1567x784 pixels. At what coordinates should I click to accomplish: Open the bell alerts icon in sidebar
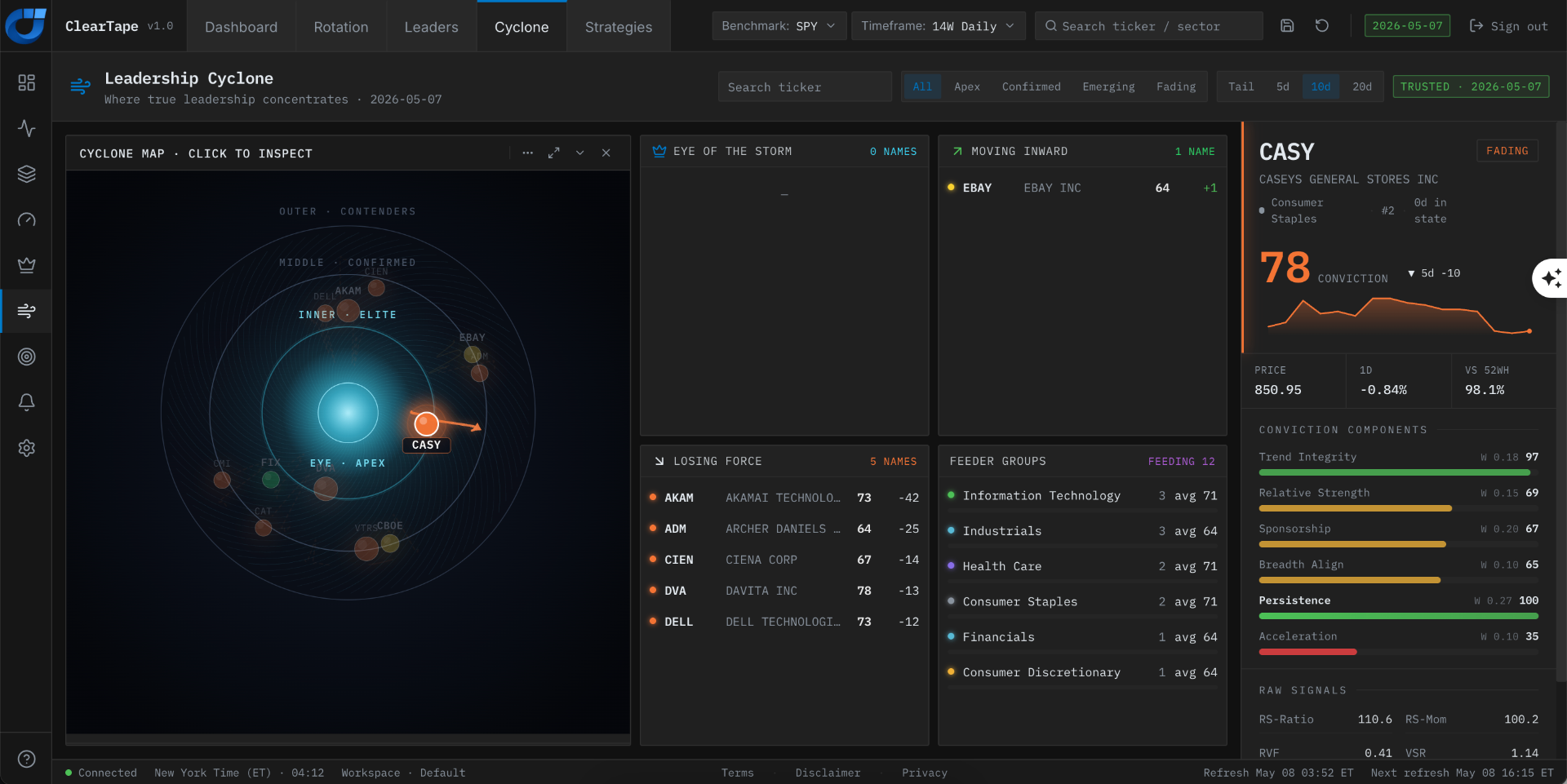click(26, 402)
